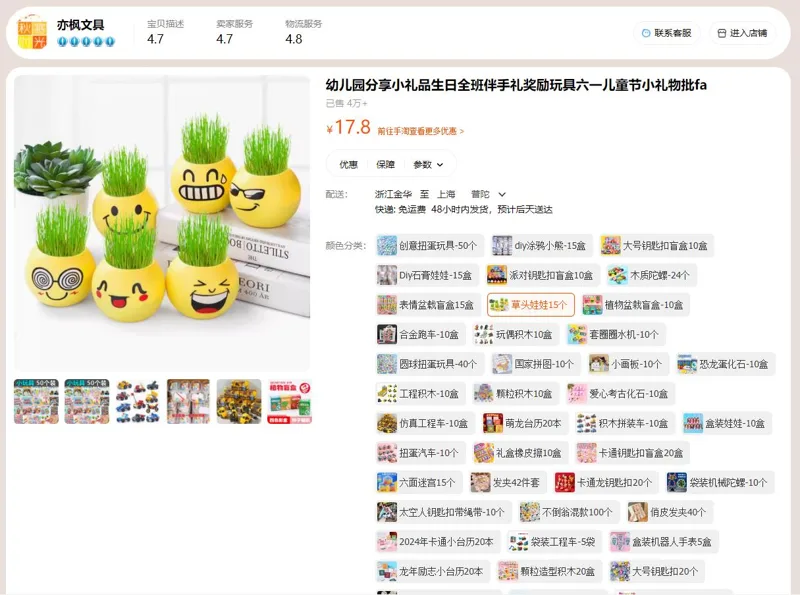800x595 pixels.
Task: Click the 俏皮发夹40个 variant image icon
Action: tap(638, 512)
